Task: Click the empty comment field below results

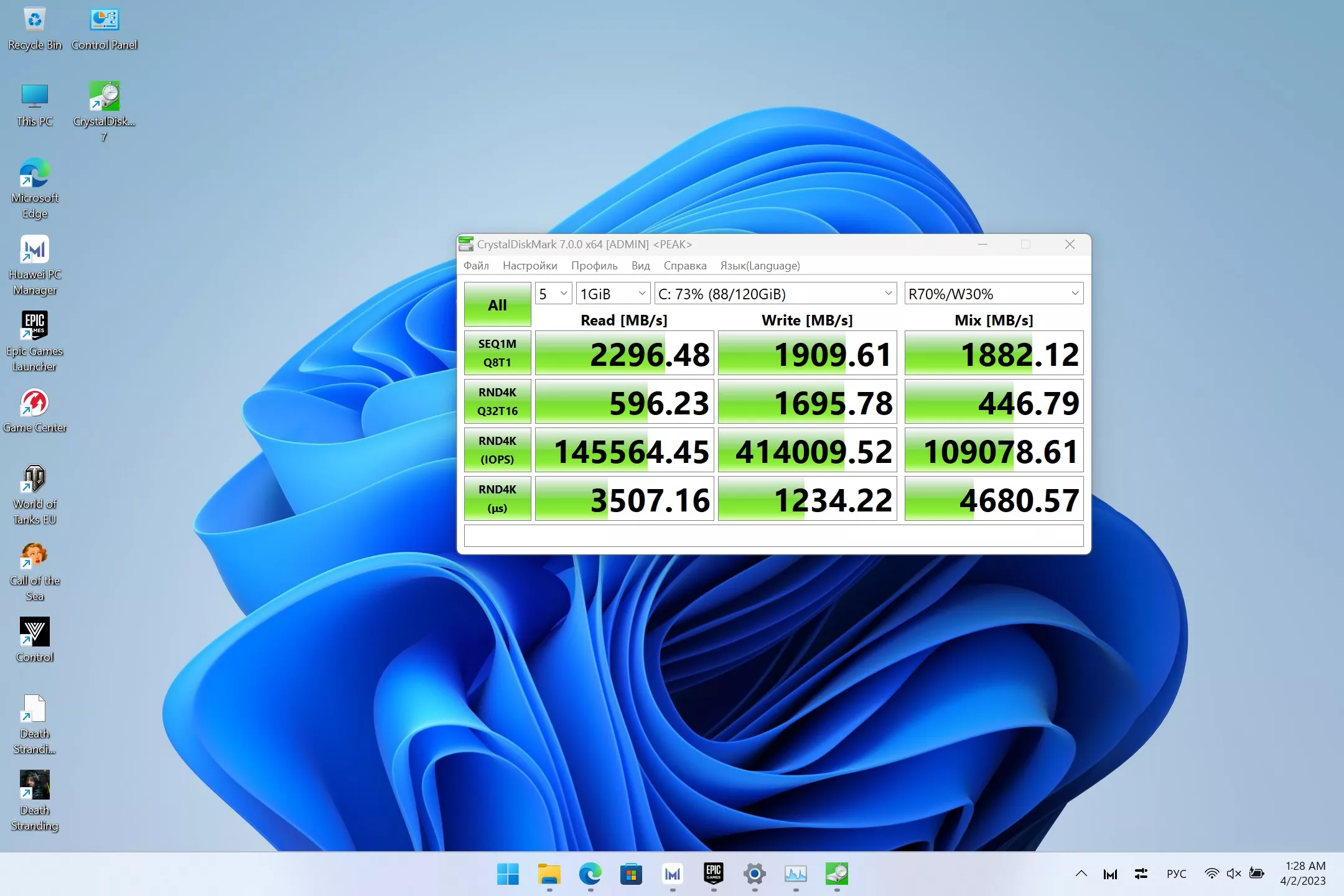Action: [x=773, y=536]
